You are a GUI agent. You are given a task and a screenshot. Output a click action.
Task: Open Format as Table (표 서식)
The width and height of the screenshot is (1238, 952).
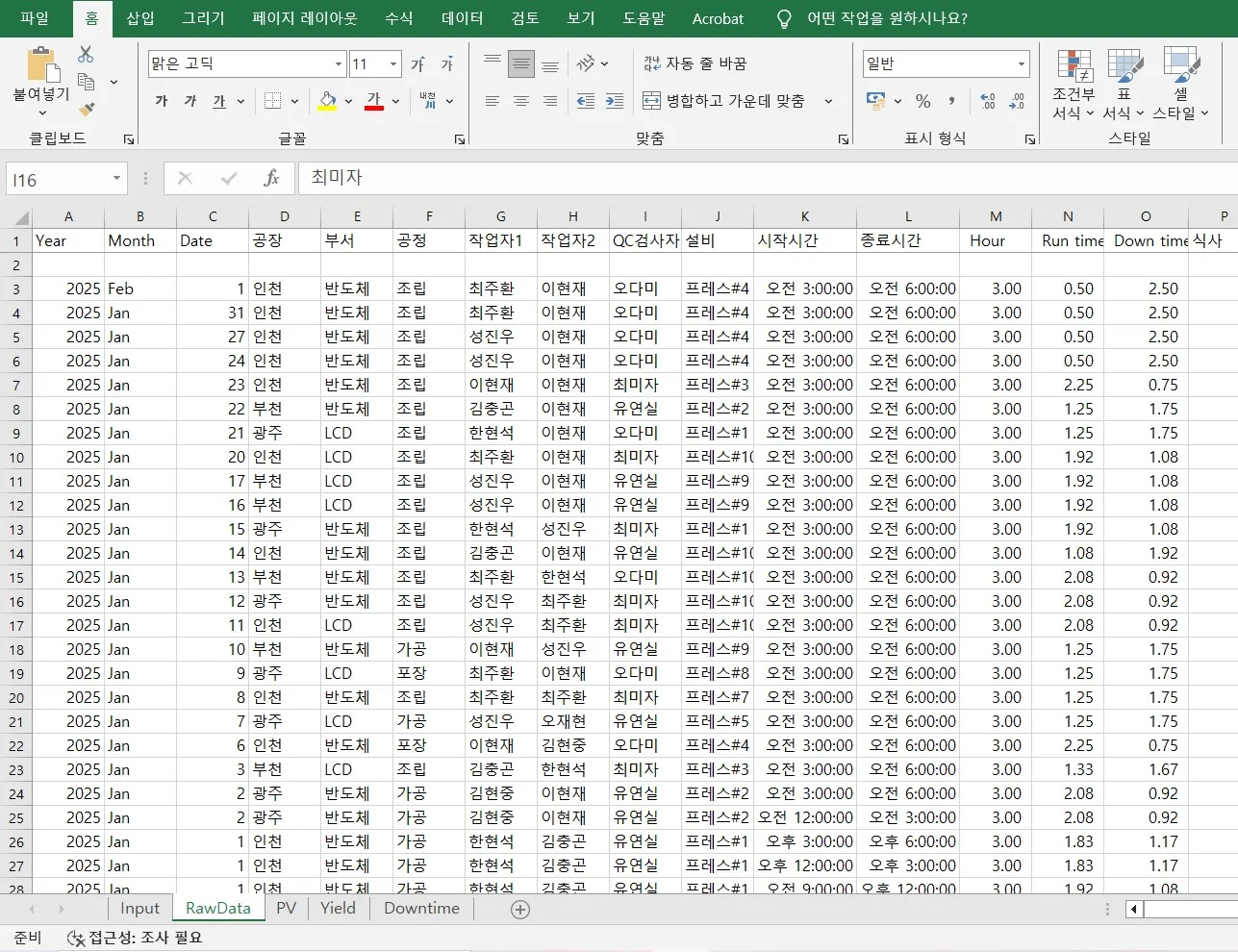coord(1124,85)
